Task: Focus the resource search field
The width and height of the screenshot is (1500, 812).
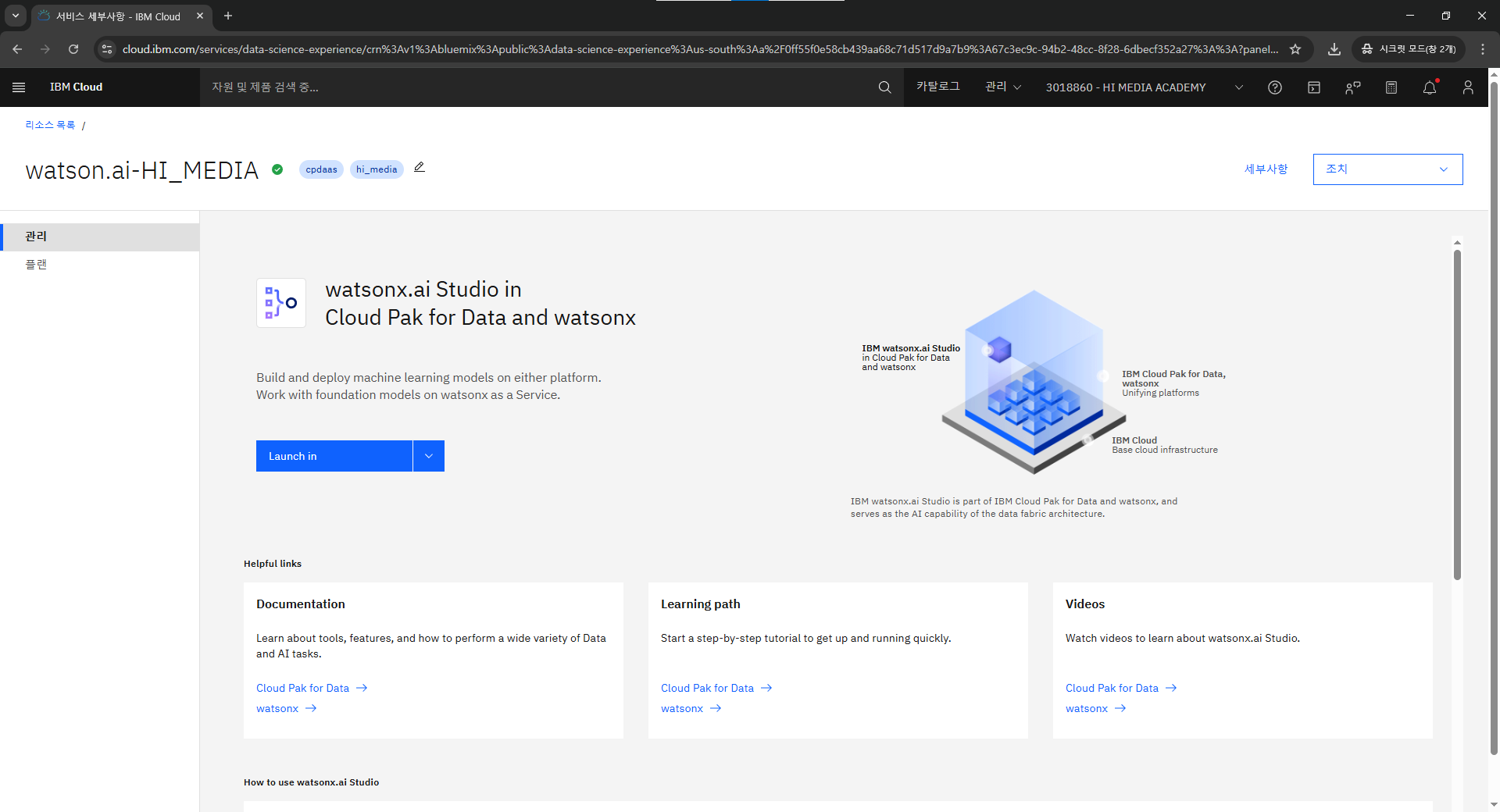Action: pos(539,87)
